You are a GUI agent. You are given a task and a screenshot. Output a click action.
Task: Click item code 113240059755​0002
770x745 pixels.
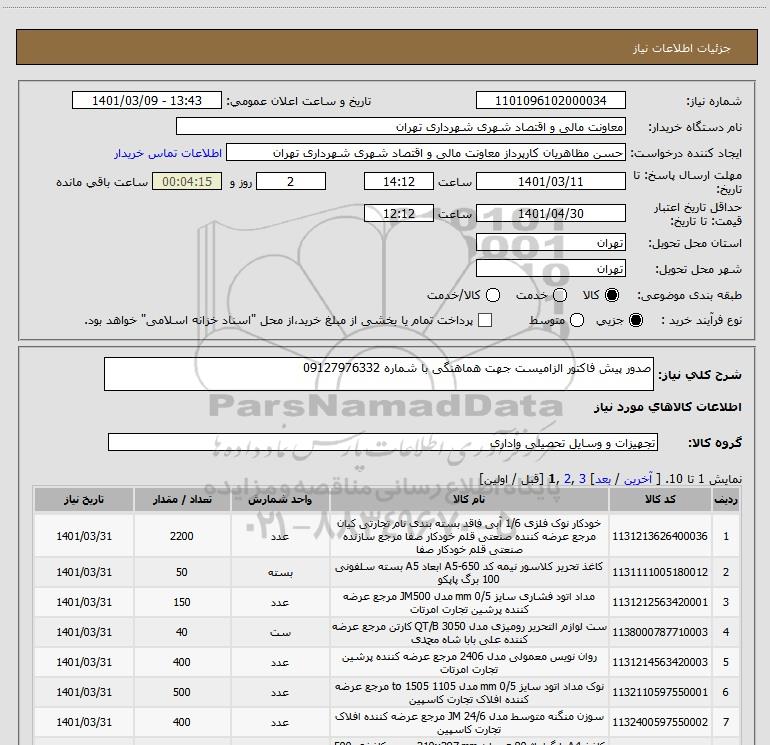click(x=660, y=722)
